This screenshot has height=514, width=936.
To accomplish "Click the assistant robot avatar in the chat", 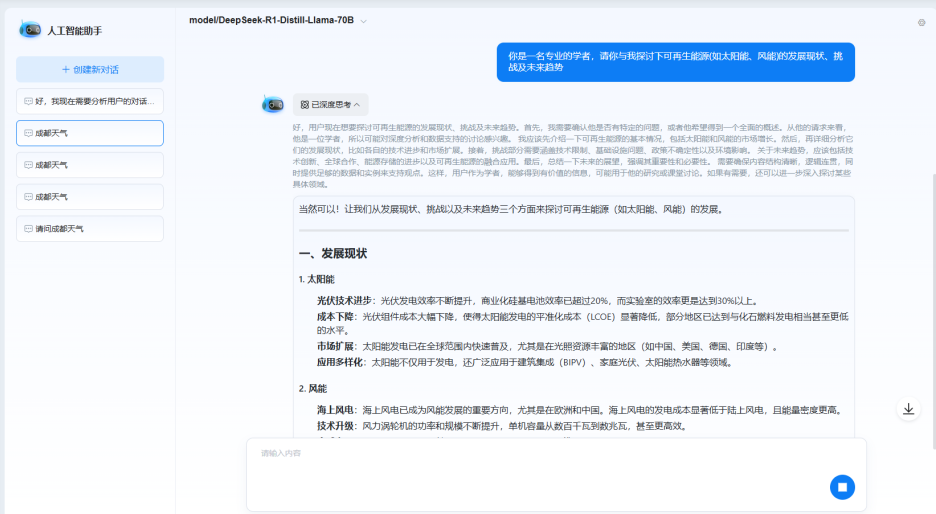I will point(273,104).
